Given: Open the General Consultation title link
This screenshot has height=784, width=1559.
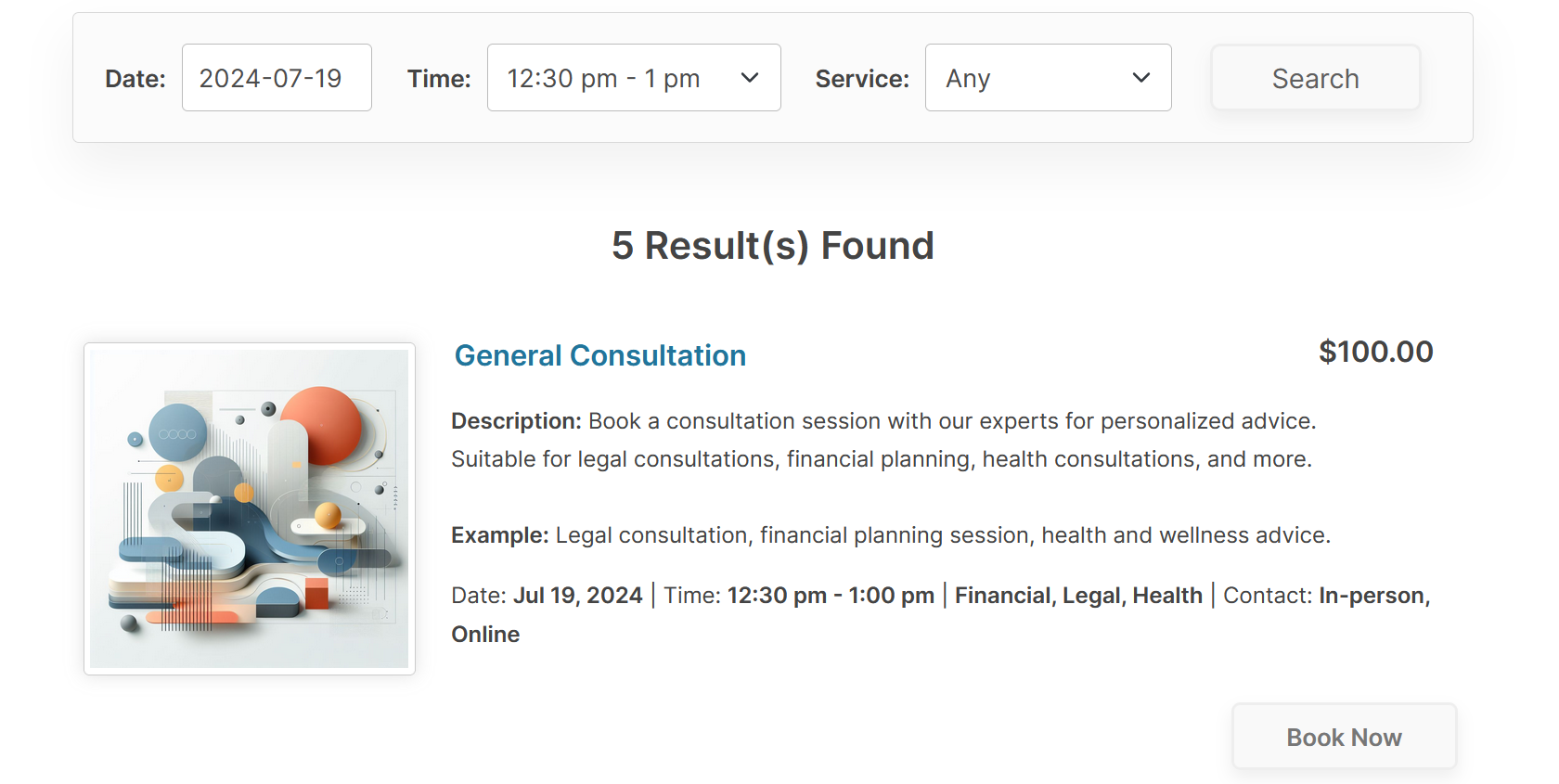Looking at the screenshot, I should (600, 355).
